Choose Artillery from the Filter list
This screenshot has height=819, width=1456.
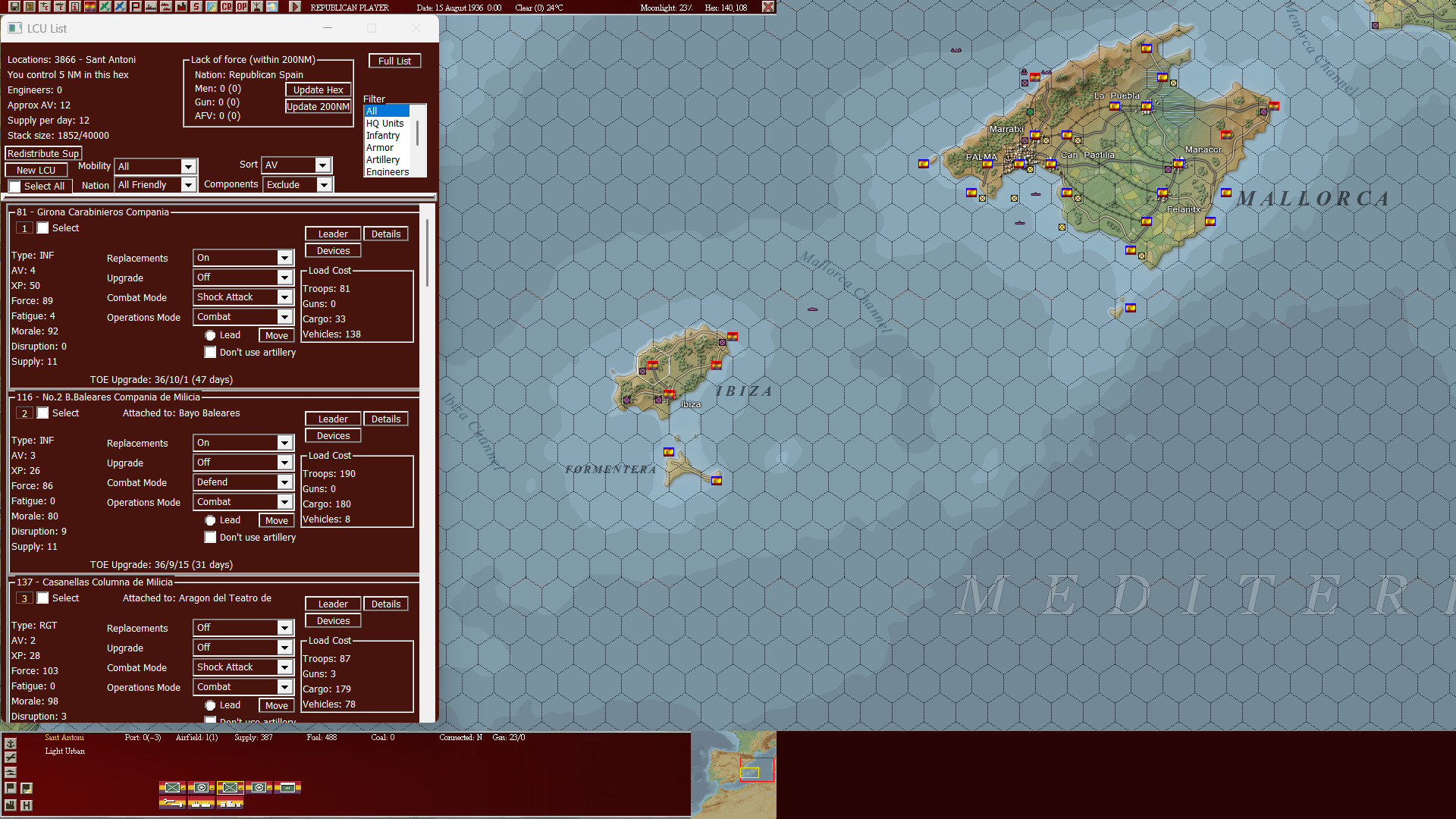(x=384, y=159)
